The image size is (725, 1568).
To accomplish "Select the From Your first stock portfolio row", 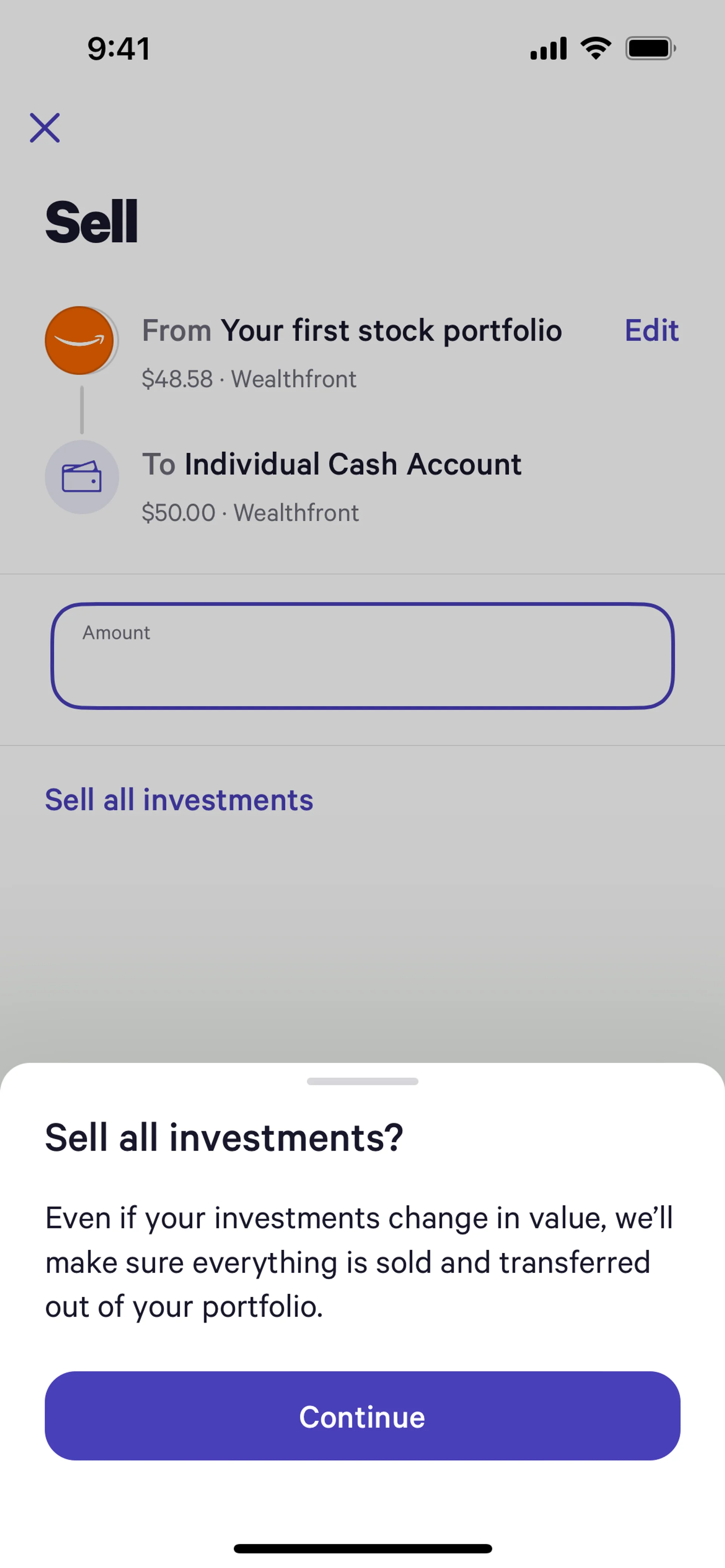I will (x=352, y=331).
